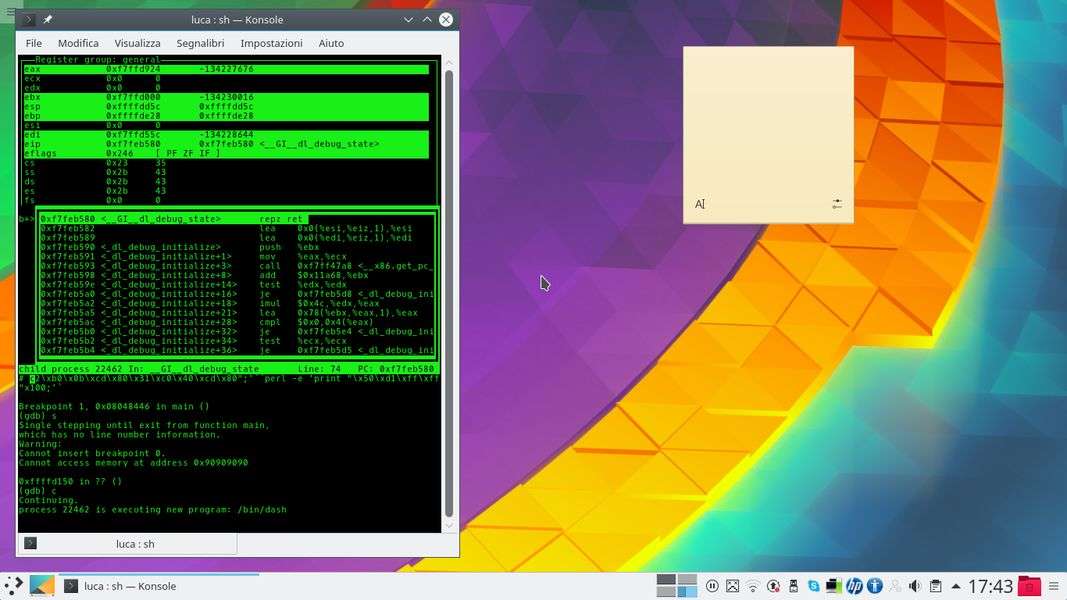Open the volume speaker tray icon

[914, 586]
